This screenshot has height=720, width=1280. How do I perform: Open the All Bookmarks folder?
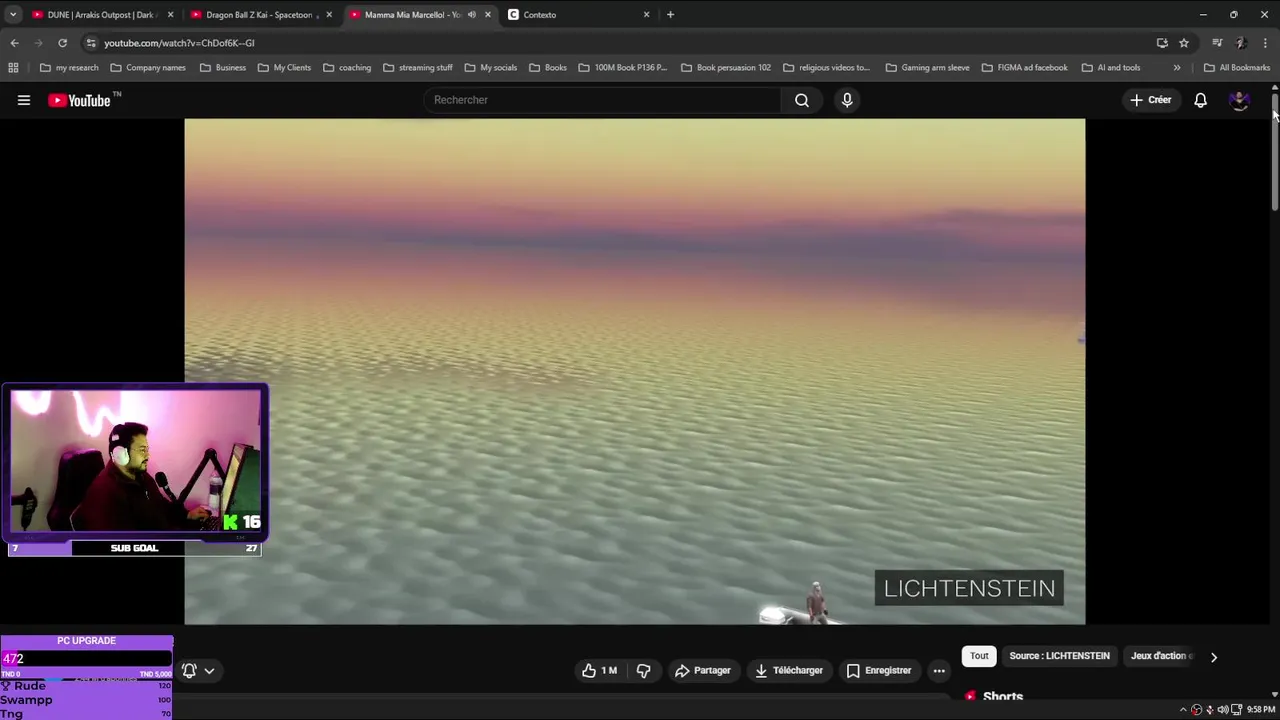1237,68
